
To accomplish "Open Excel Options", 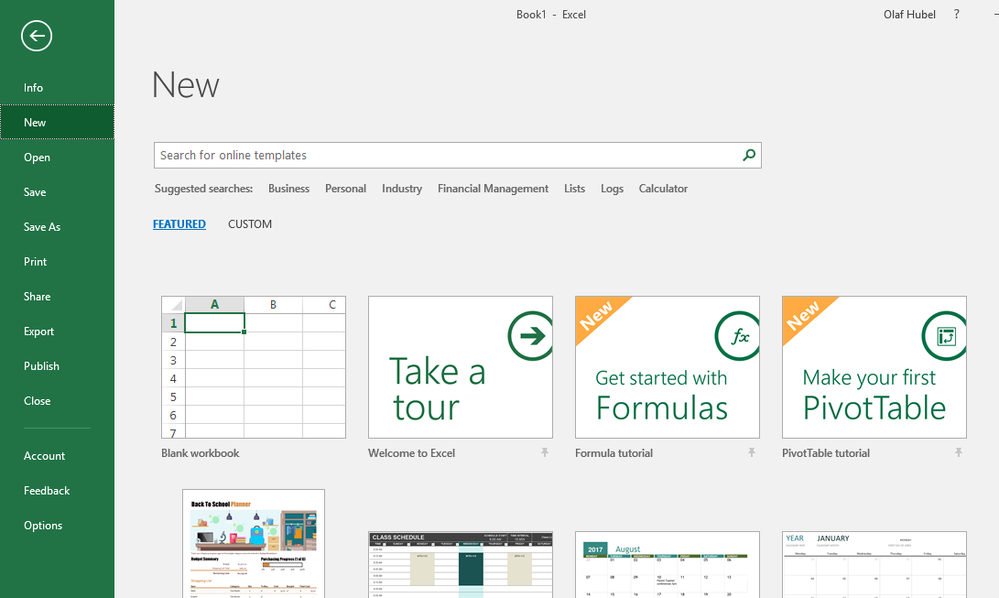I will coord(57,525).
